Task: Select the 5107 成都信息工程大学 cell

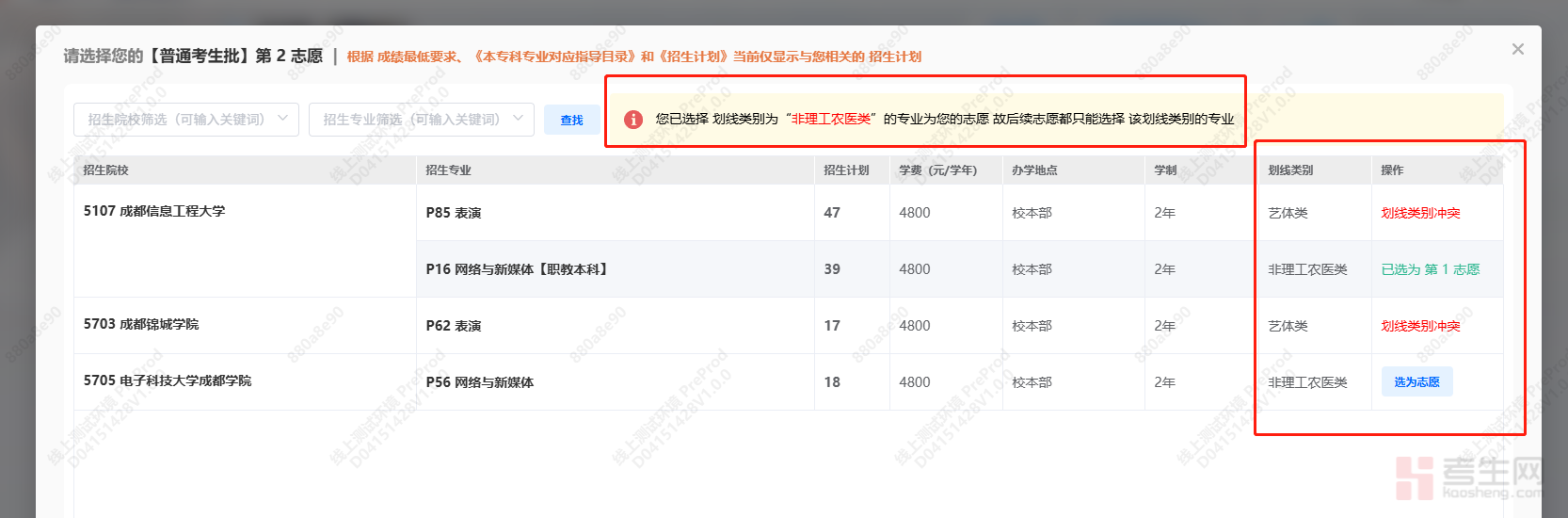Action: [154, 211]
